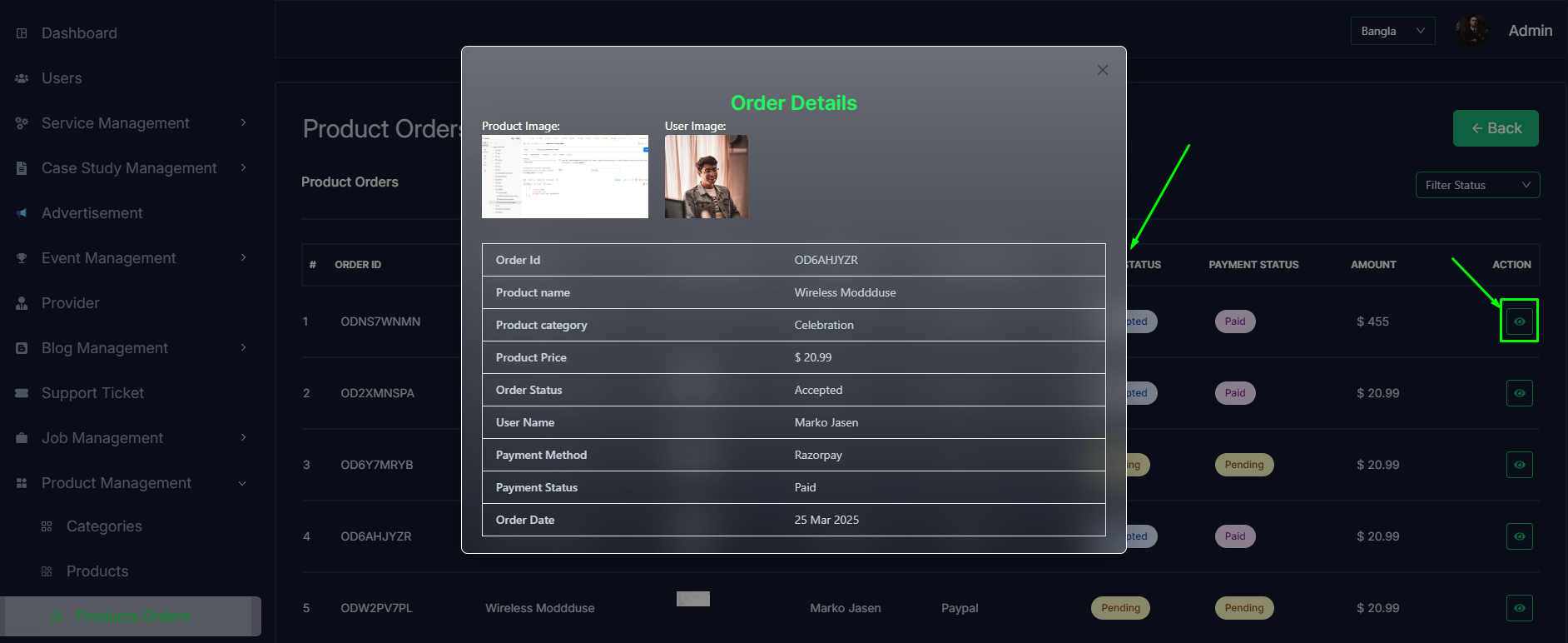Select Products Orders submenu item
The height and width of the screenshot is (643, 1568).
(x=131, y=616)
